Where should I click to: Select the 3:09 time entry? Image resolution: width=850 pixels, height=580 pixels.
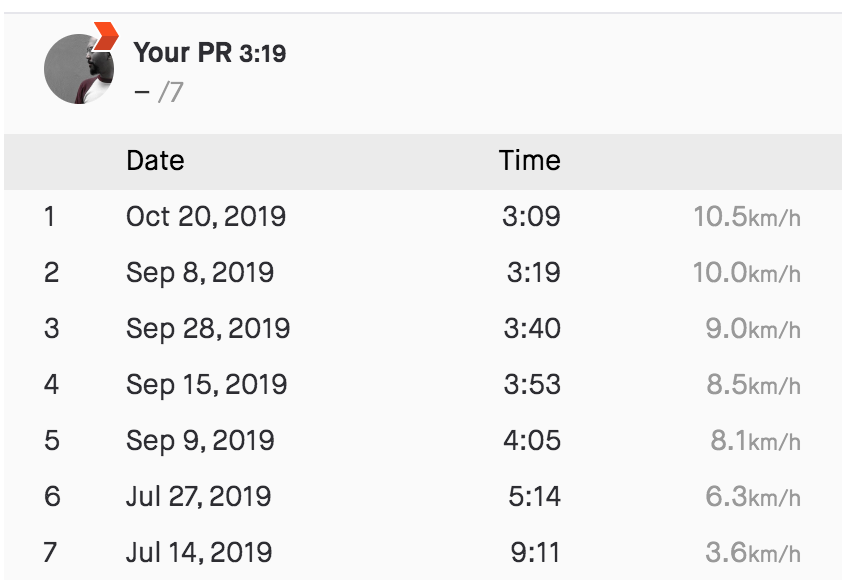531,216
